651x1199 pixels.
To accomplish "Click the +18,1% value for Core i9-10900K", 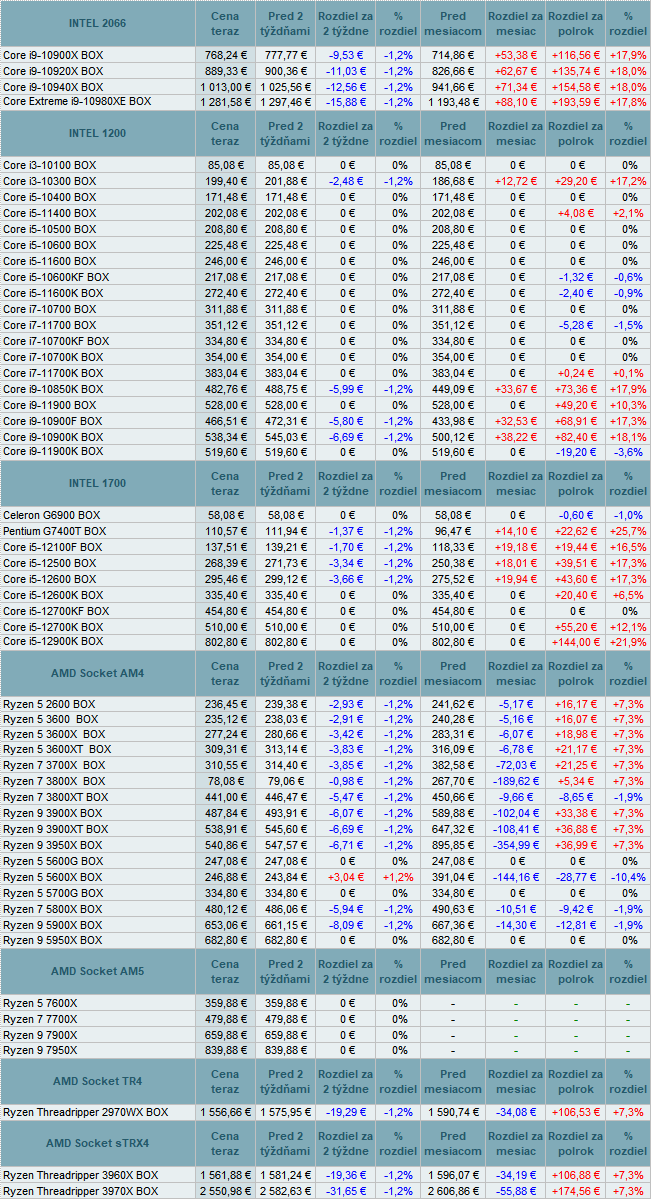I will (627, 437).
